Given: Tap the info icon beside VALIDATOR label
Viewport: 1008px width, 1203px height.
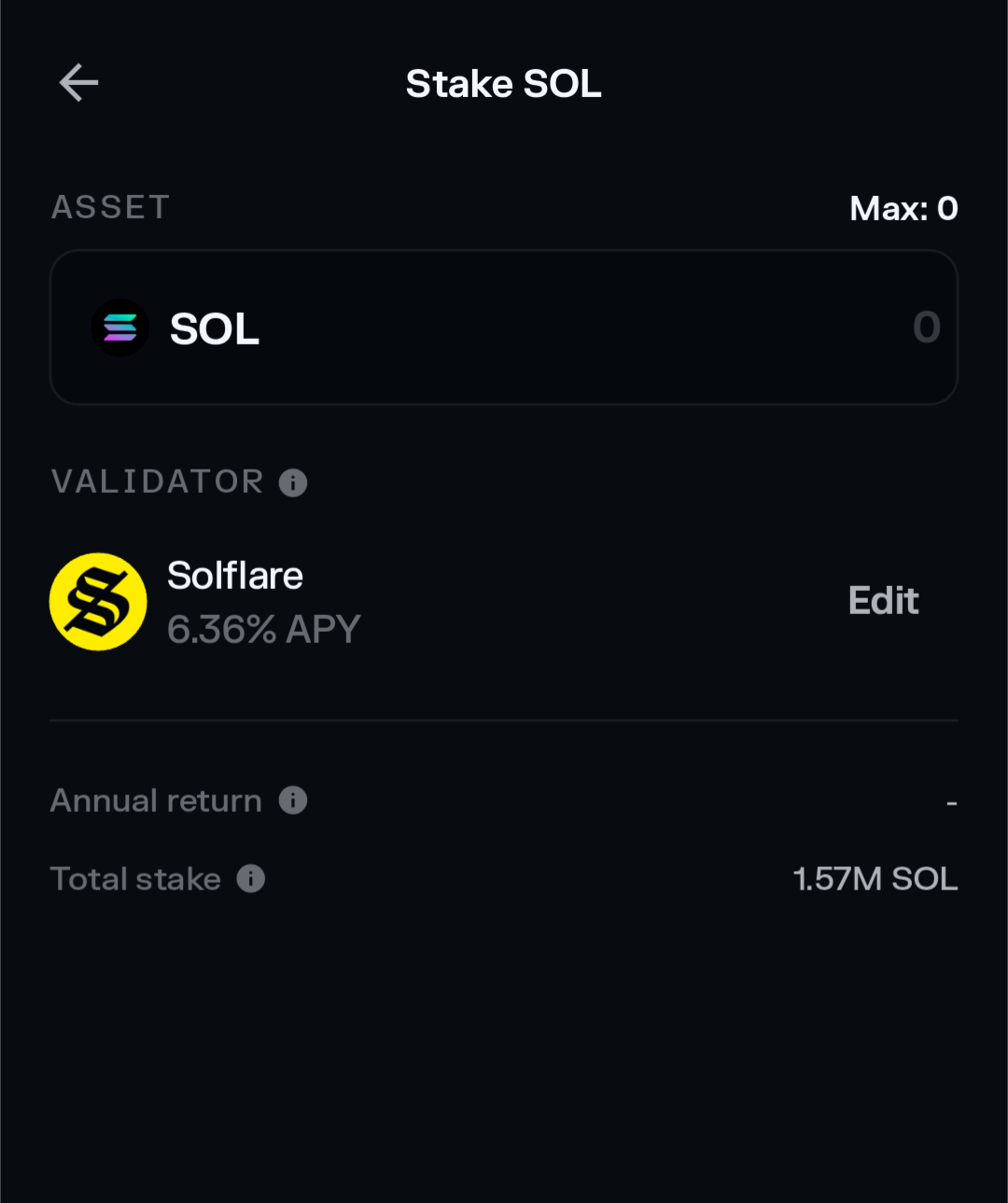Looking at the screenshot, I should coord(293,483).
